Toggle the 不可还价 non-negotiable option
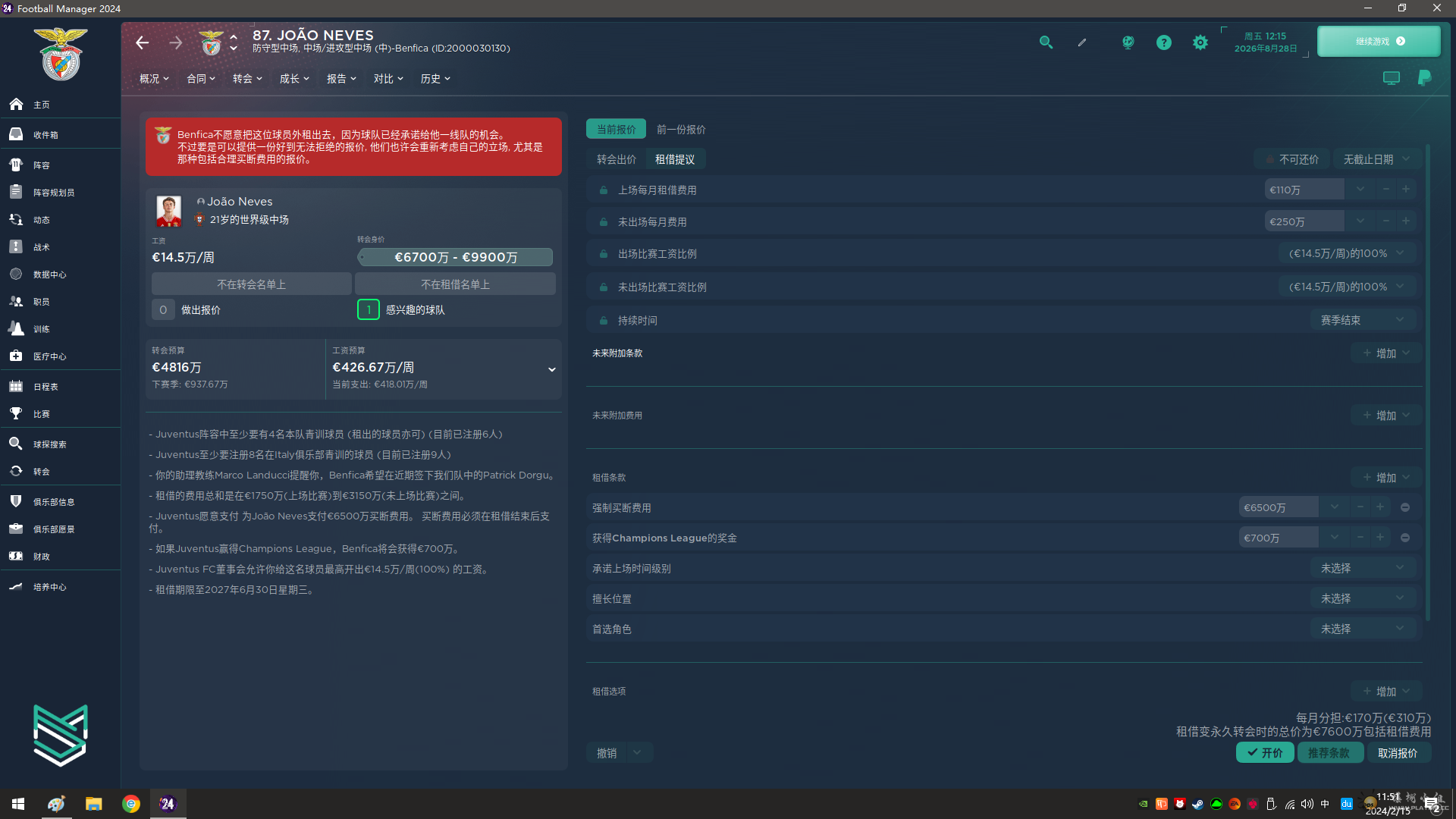Screen dimensions: 1456x819 tap(1291, 159)
